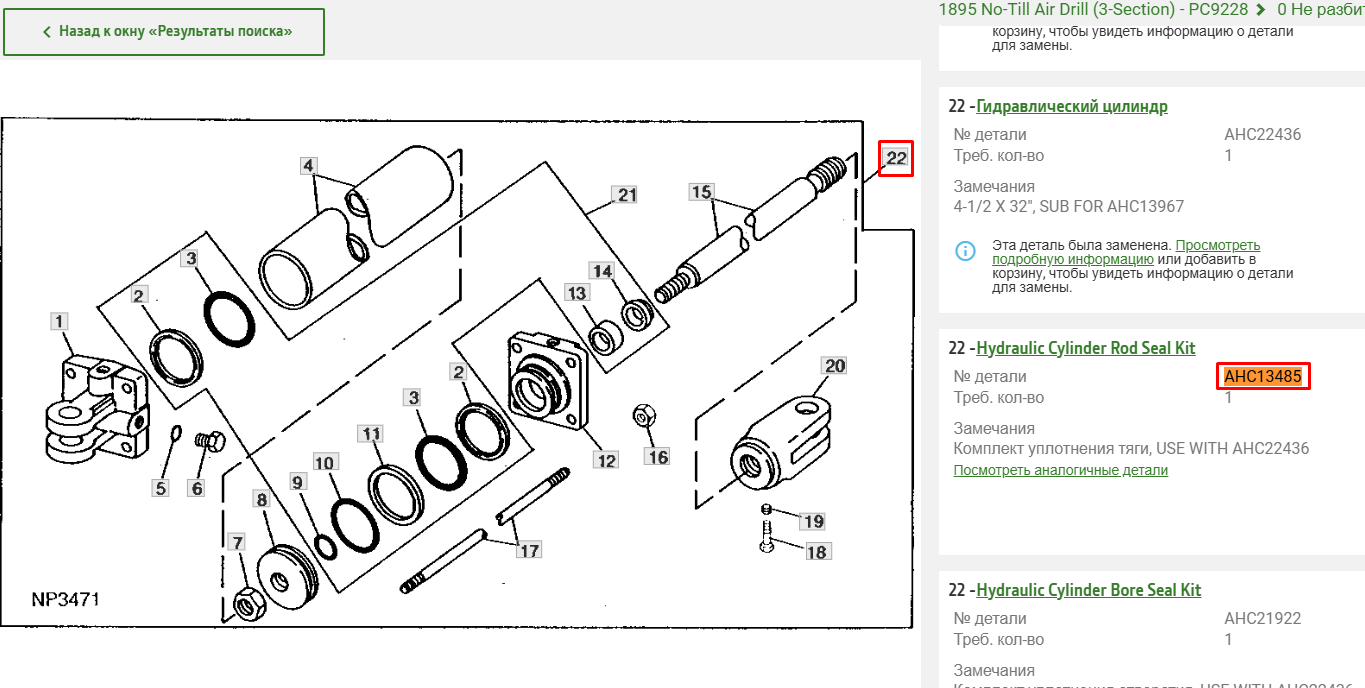Select callout 22 on the diagram
The height and width of the screenshot is (688, 1365).
click(896, 158)
